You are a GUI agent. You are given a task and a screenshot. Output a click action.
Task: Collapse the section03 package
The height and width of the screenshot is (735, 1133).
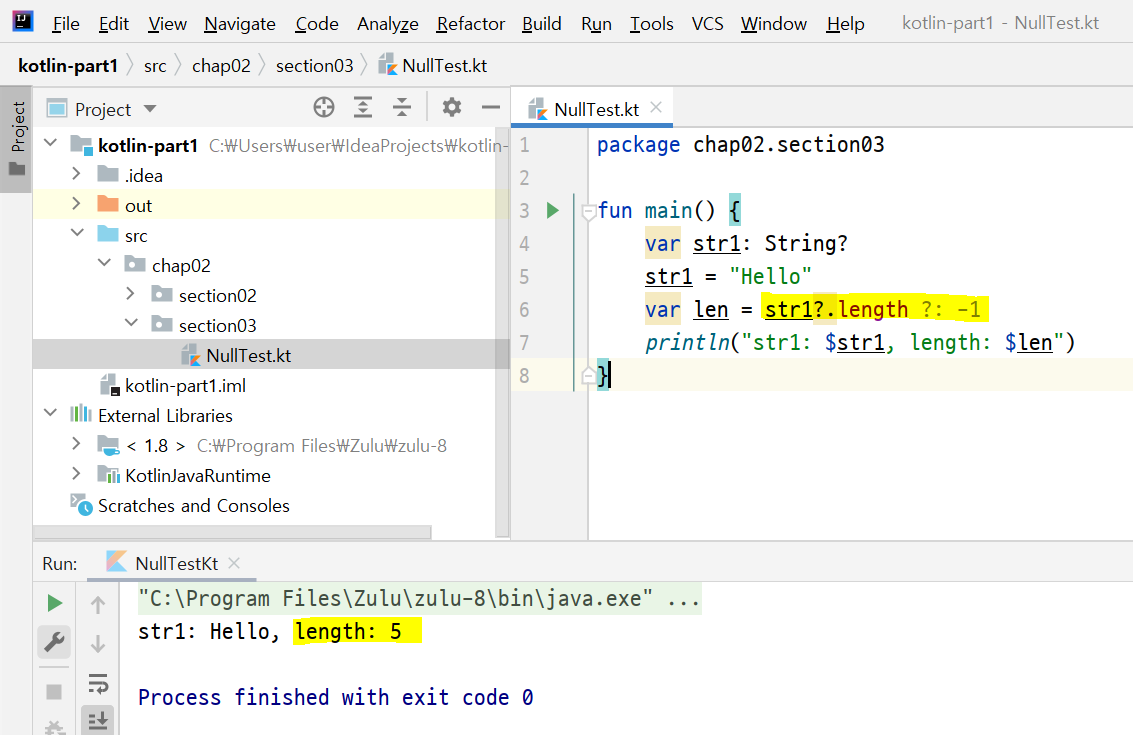click(x=132, y=323)
